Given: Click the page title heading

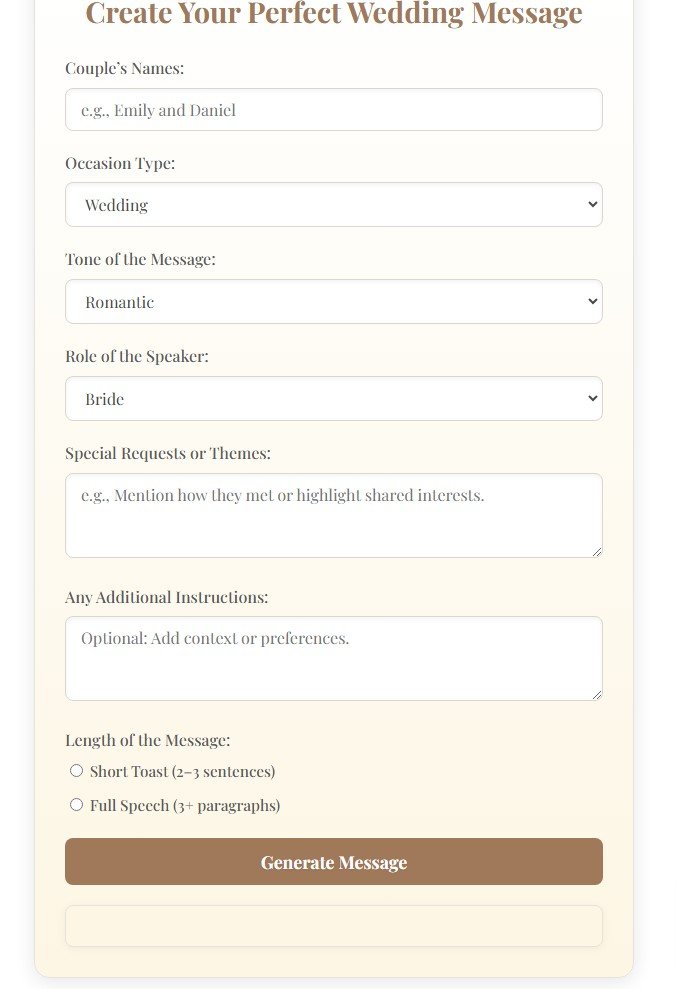Looking at the screenshot, I should (x=334, y=14).
